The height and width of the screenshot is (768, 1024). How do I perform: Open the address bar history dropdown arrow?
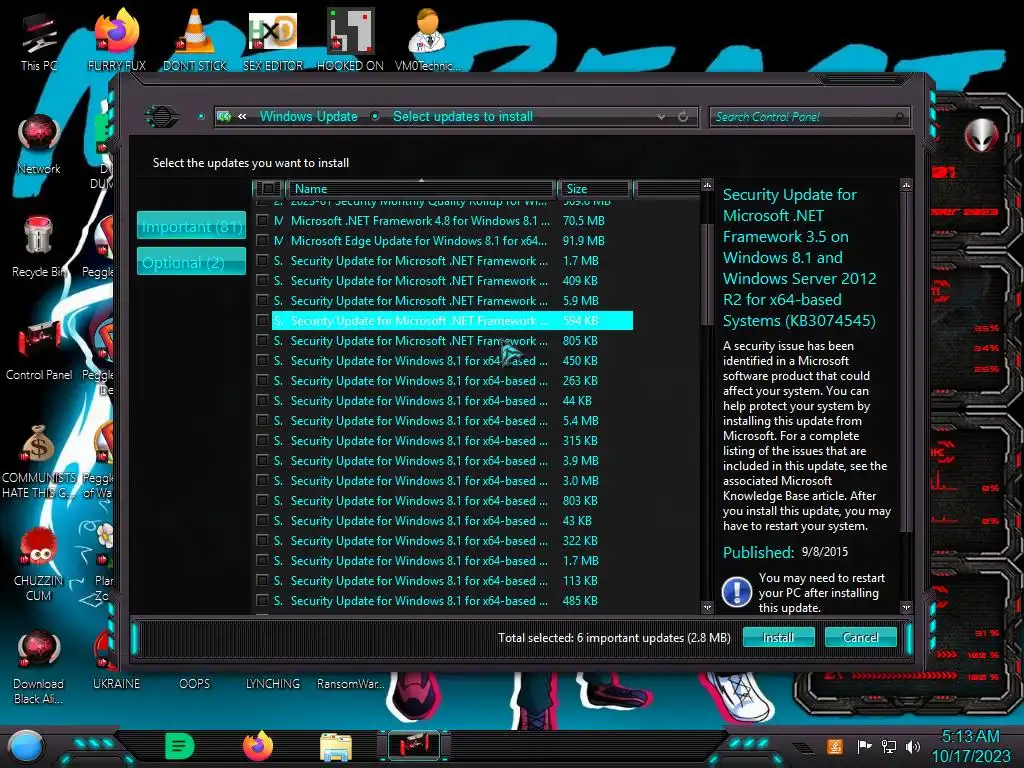coord(662,117)
